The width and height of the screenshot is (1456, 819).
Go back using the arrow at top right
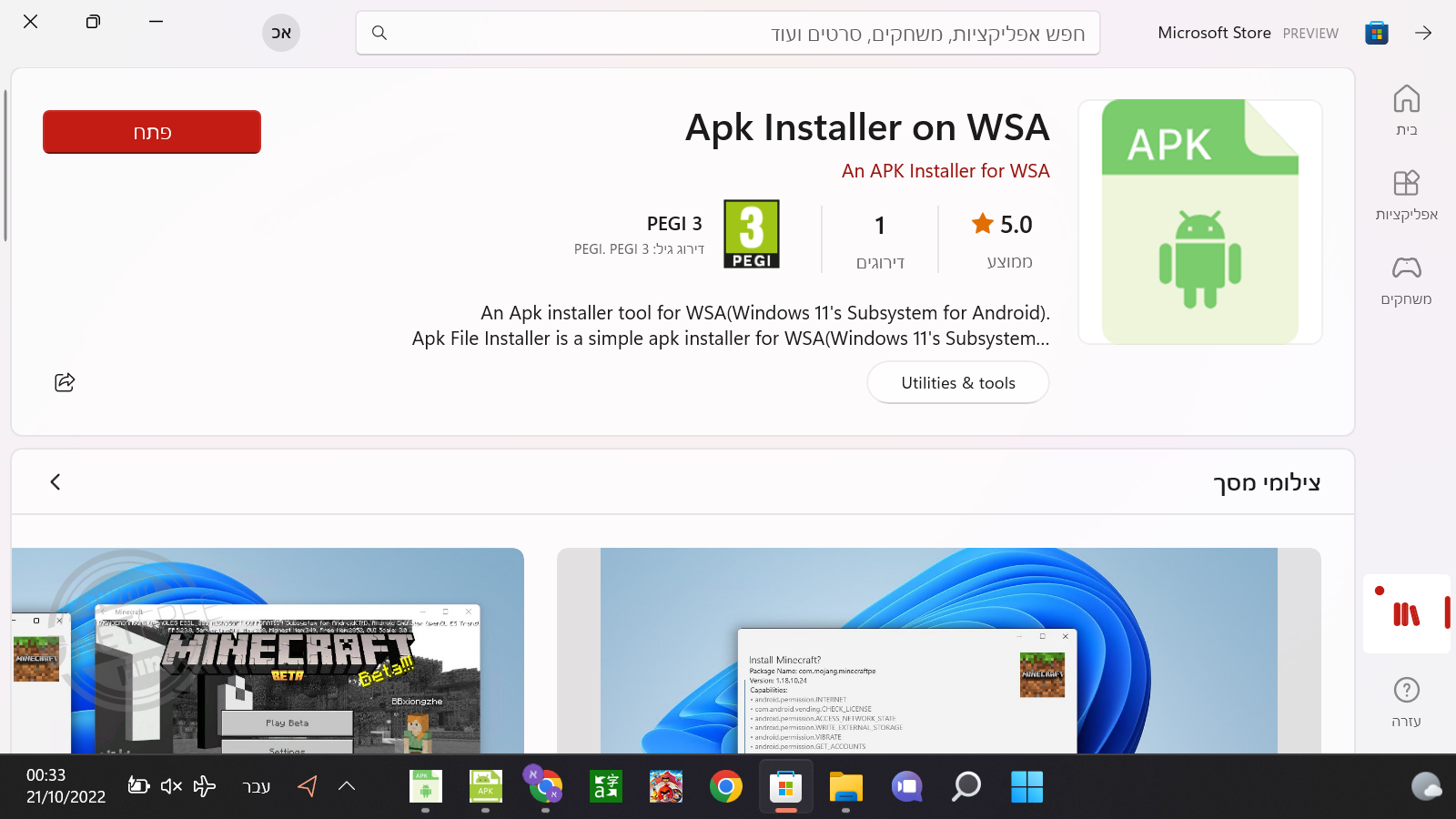[x=1423, y=33]
